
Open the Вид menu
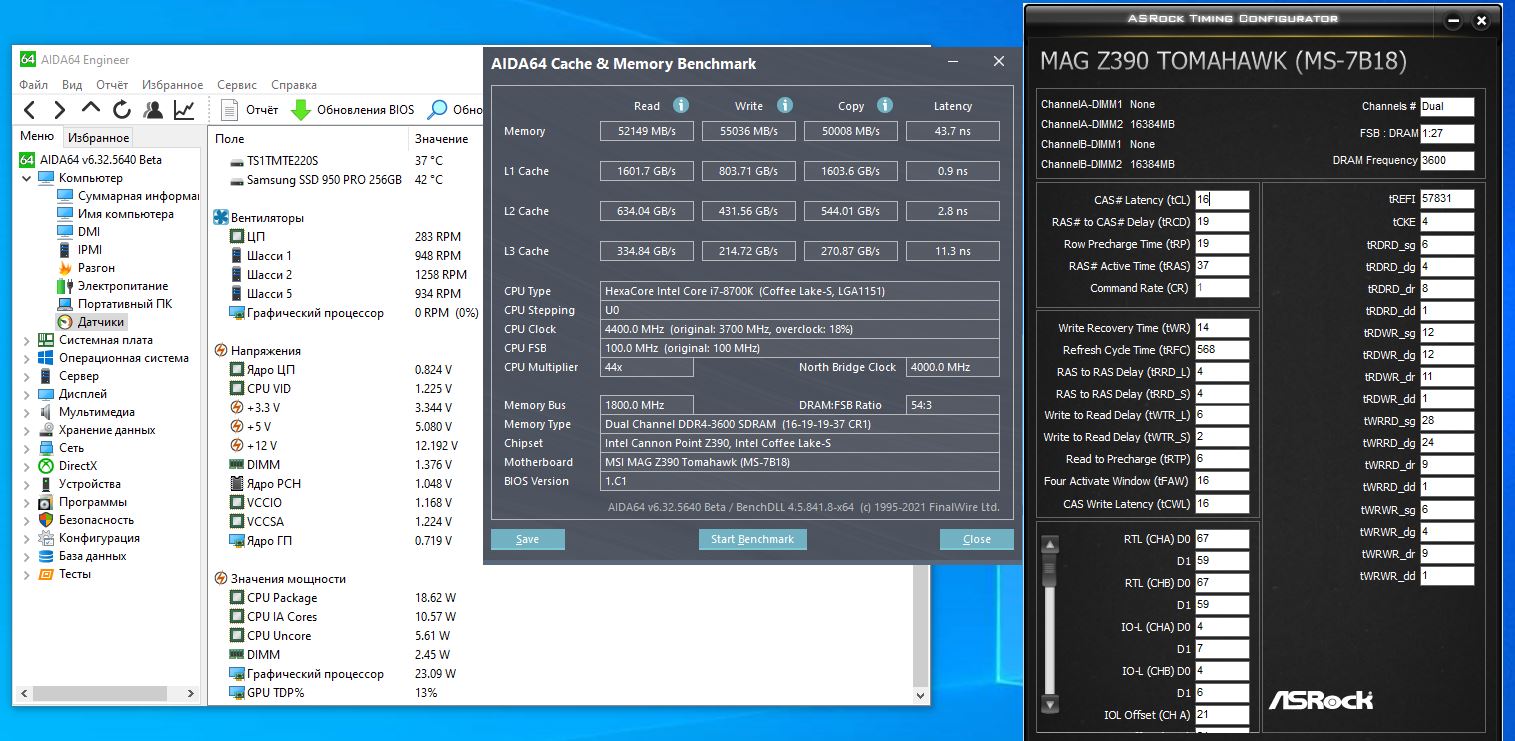pyautogui.click(x=72, y=85)
